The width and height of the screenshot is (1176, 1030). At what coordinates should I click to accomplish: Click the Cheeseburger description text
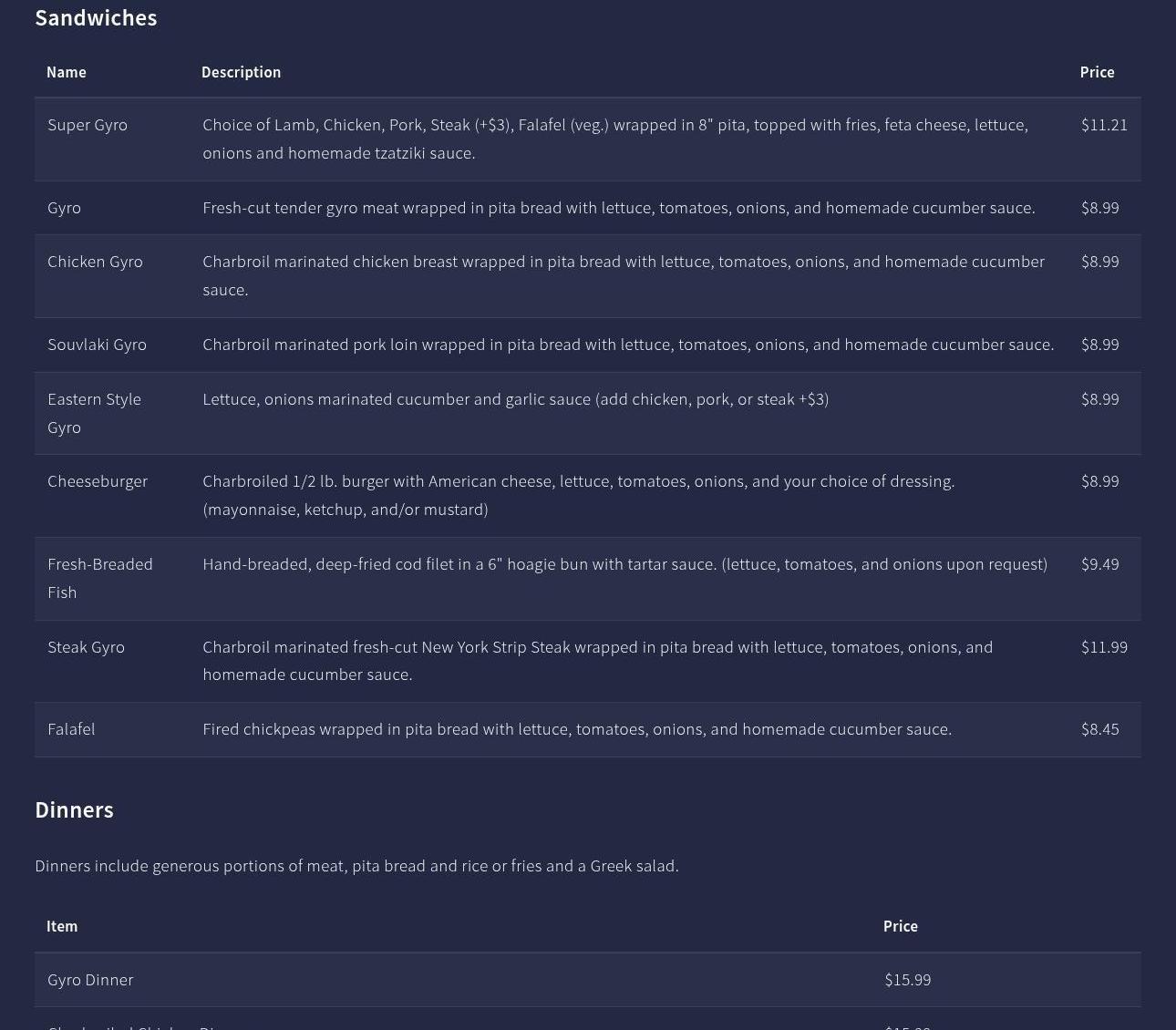(x=578, y=495)
